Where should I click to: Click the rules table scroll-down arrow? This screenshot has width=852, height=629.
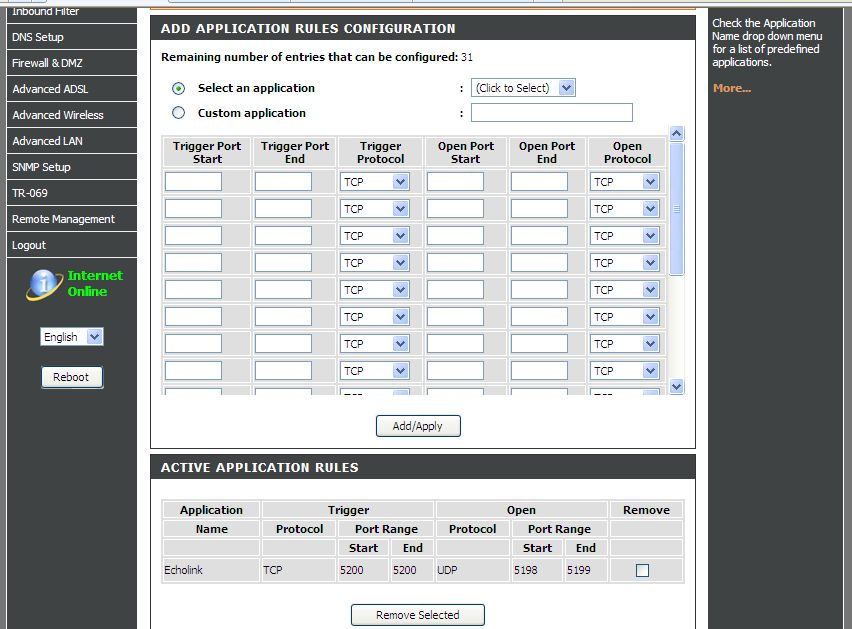click(676, 387)
